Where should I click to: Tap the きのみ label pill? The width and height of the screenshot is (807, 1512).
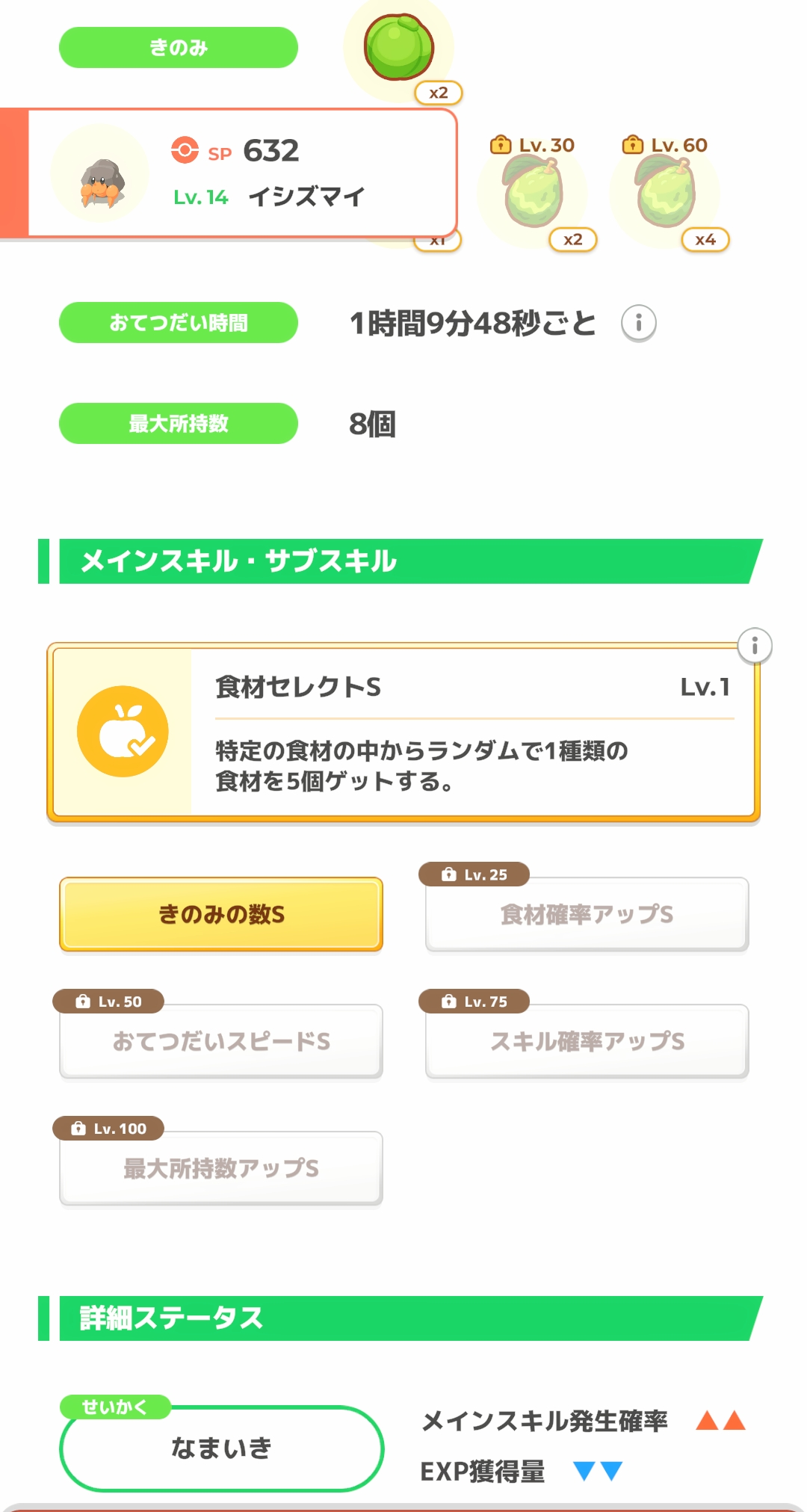click(x=179, y=48)
